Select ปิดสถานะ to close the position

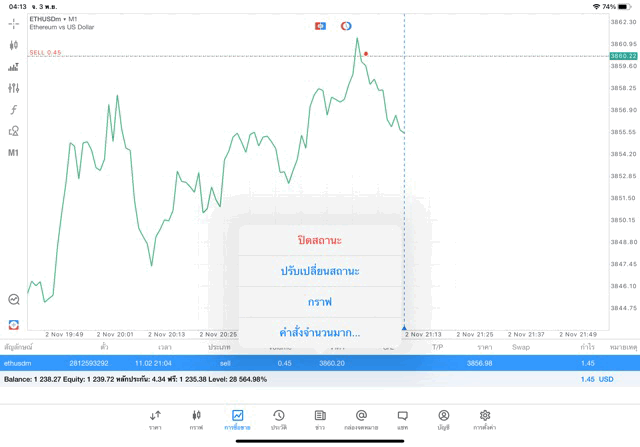pyautogui.click(x=320, y=240)
